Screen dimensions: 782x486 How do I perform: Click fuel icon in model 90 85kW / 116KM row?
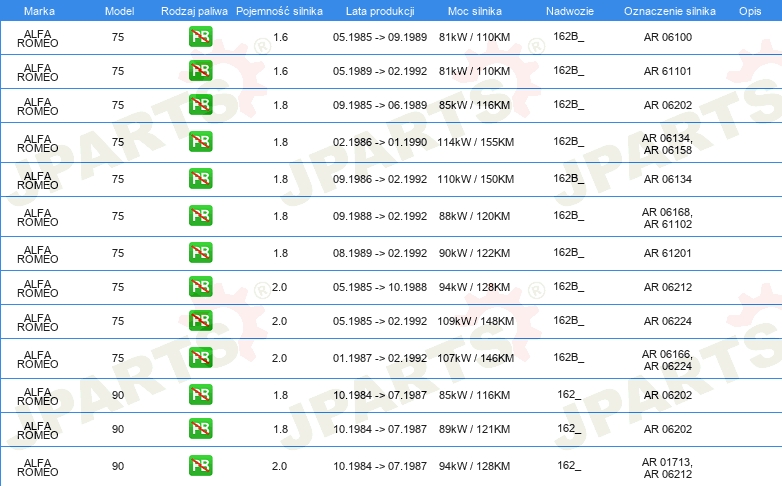(200, 394)
